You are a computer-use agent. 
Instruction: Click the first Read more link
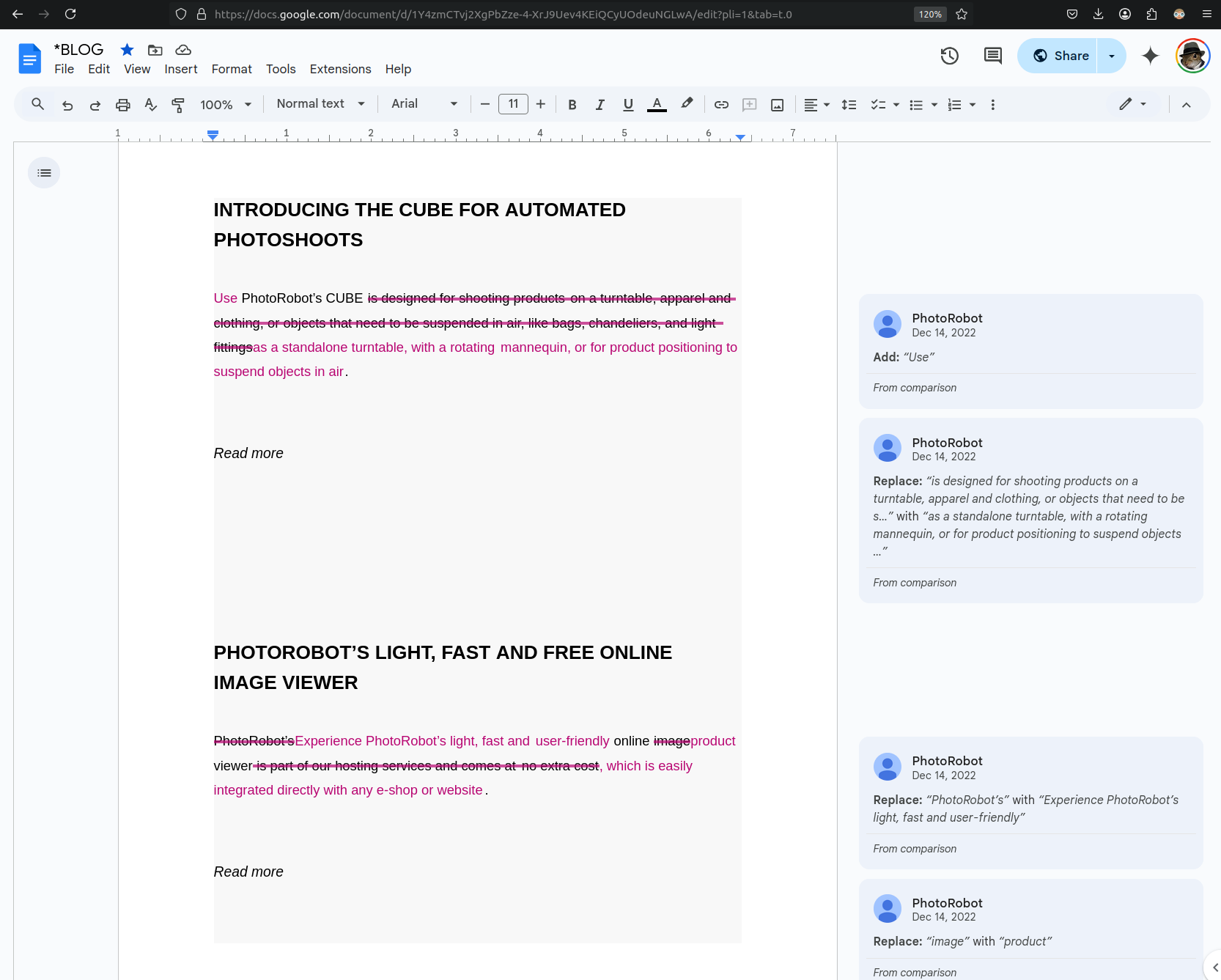coord(248,453)
